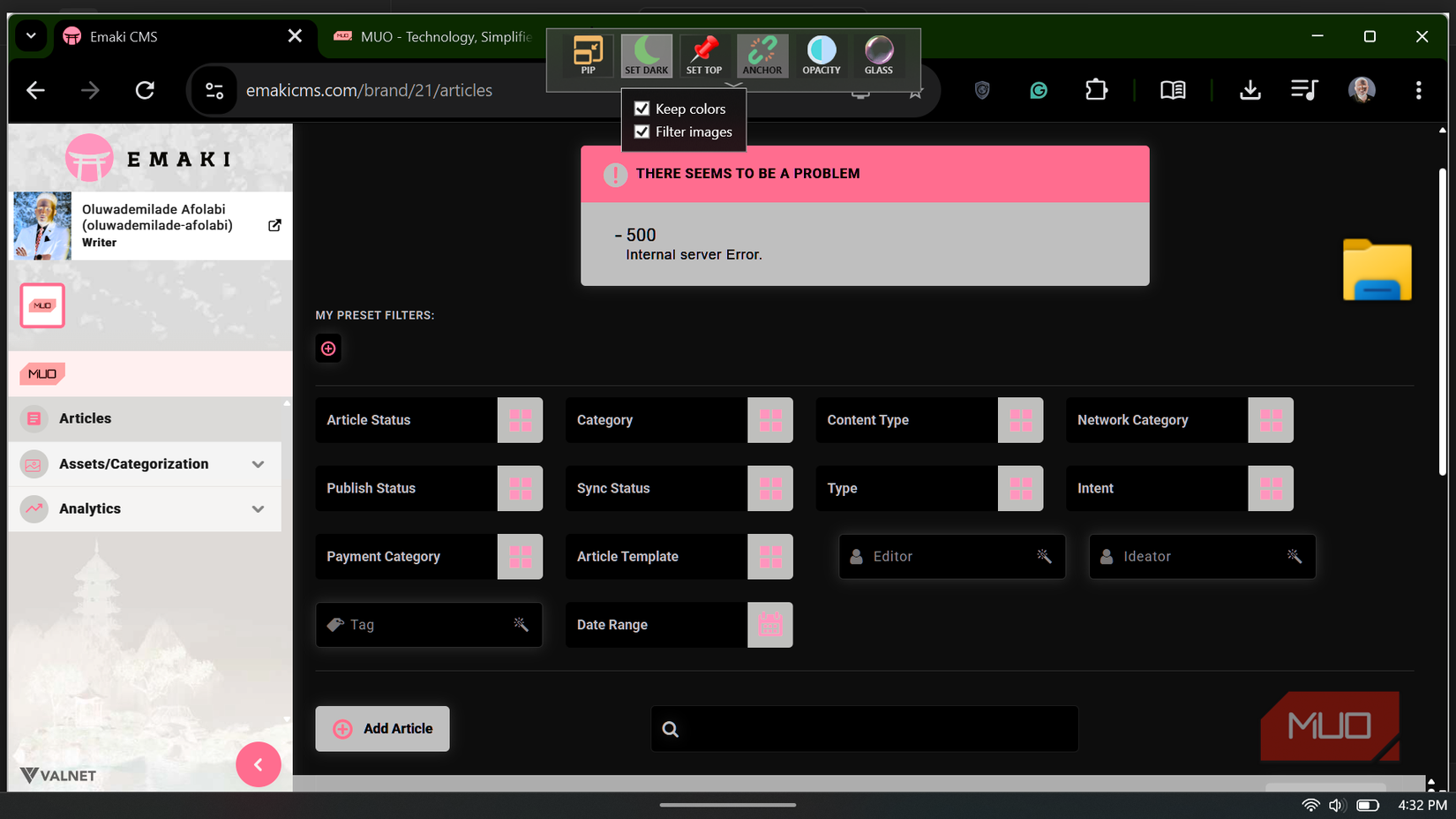Uncheck the Keep colors checkbox
Screen dimensions: 1456x819
click(642, 108)
